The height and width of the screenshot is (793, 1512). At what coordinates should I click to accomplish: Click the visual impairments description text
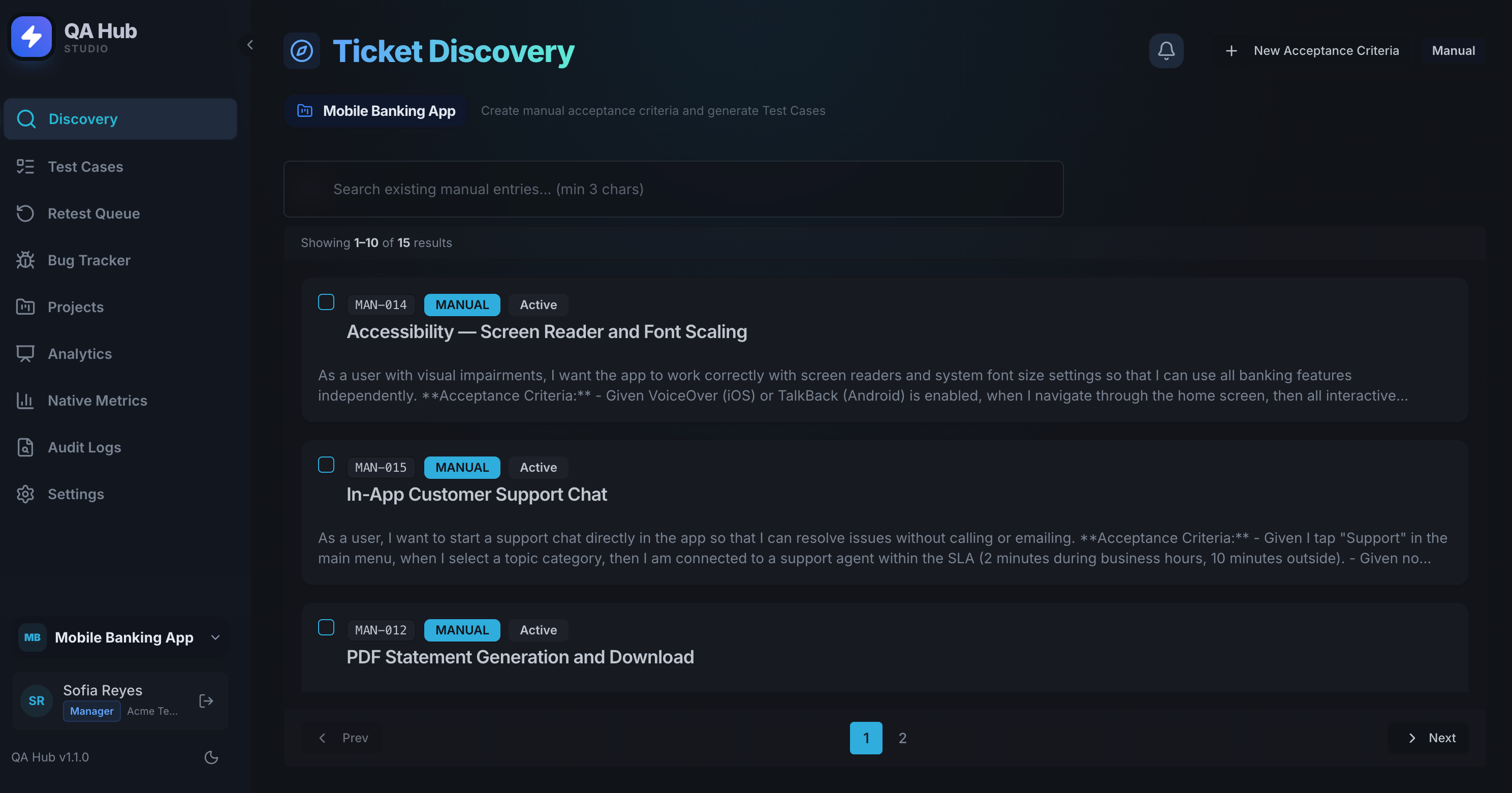coord(863,385)
